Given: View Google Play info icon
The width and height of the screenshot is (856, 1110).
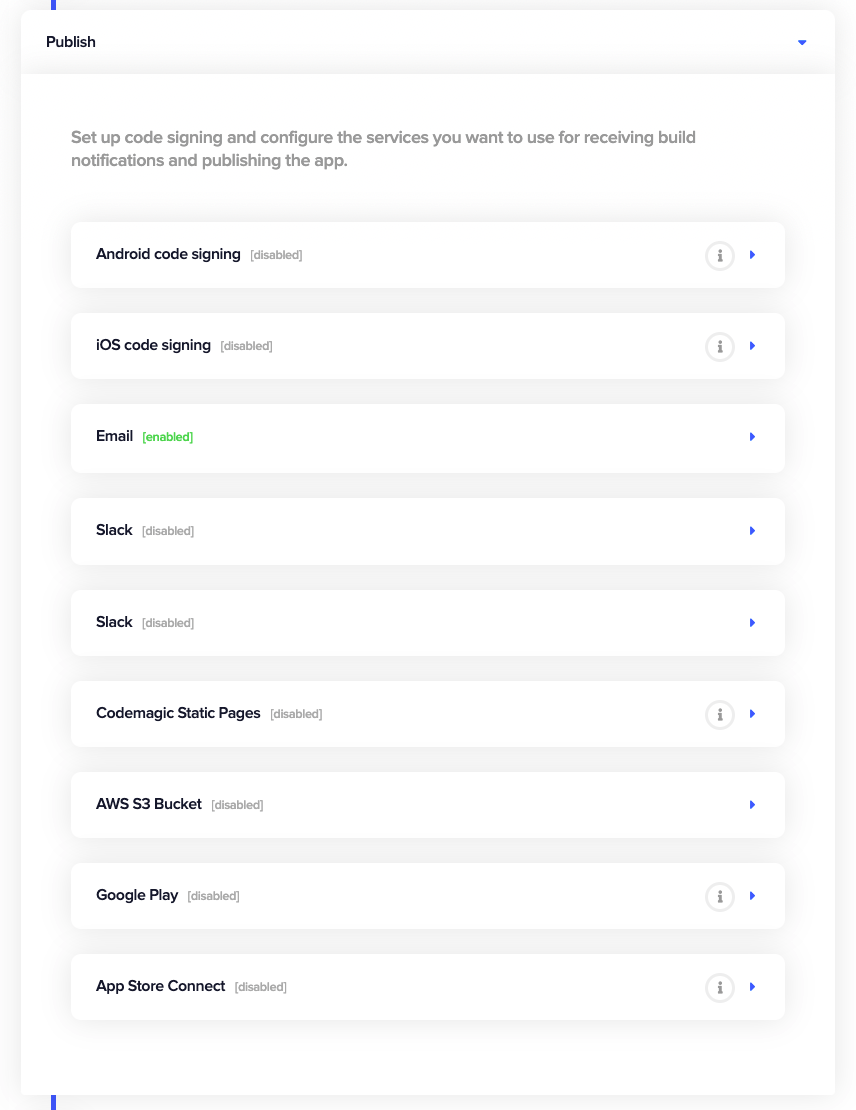Looking at the screenshot, I should (719, 897).
